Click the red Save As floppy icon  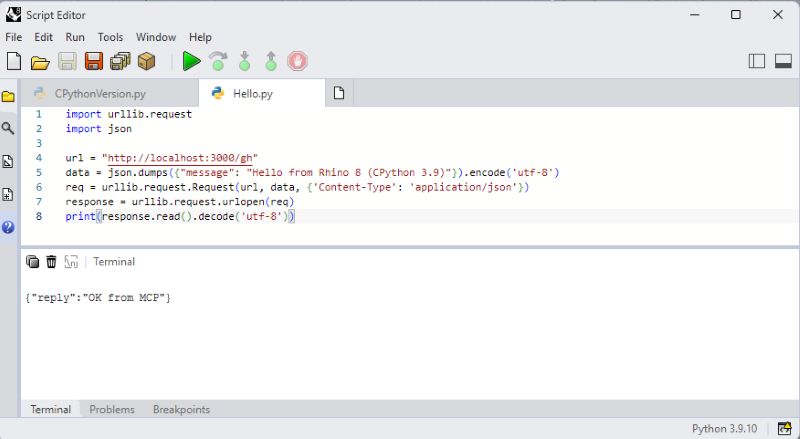point(93,61)
